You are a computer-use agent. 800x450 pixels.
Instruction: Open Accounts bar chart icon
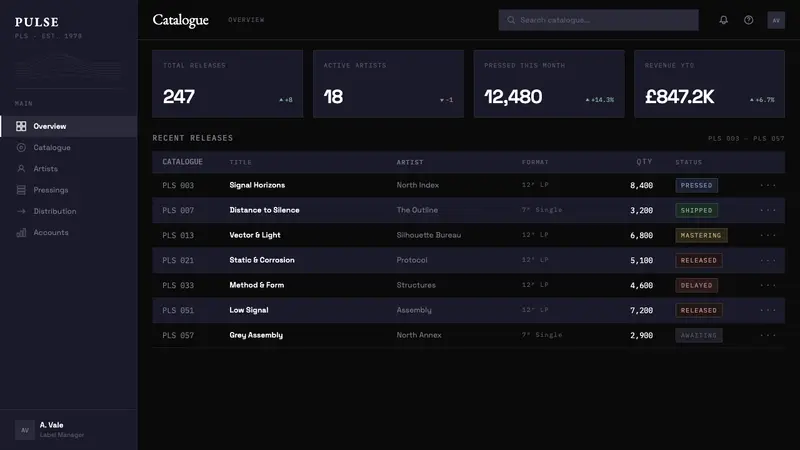21,233
